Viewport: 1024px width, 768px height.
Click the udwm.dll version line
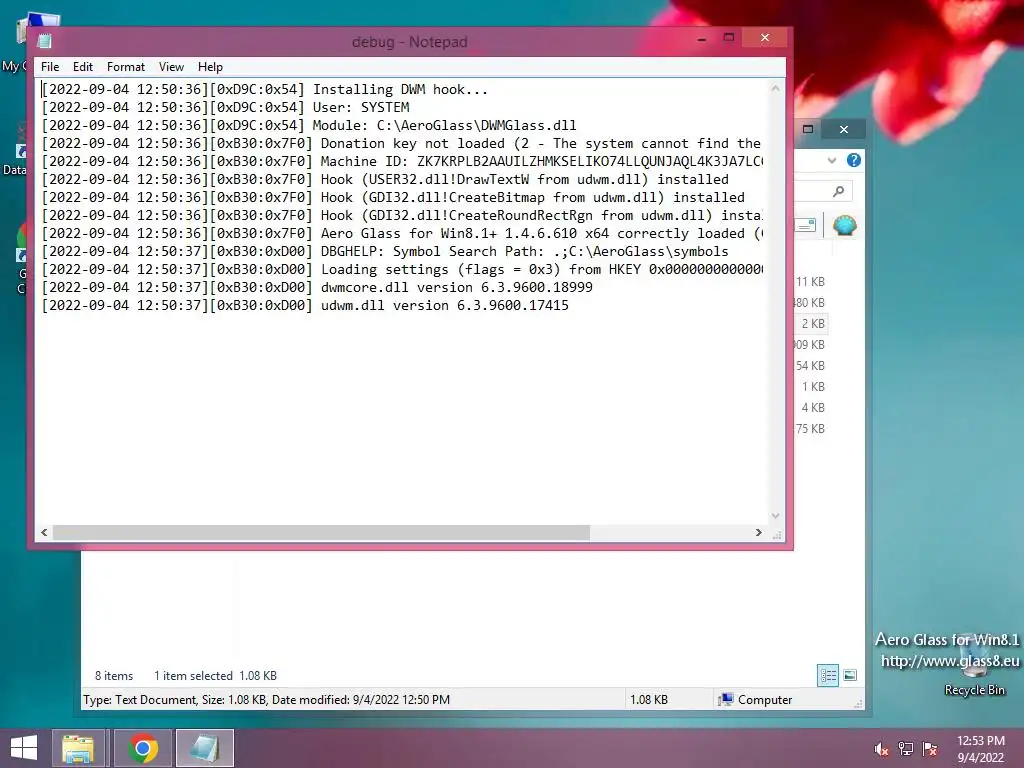[x=305, y=305]
